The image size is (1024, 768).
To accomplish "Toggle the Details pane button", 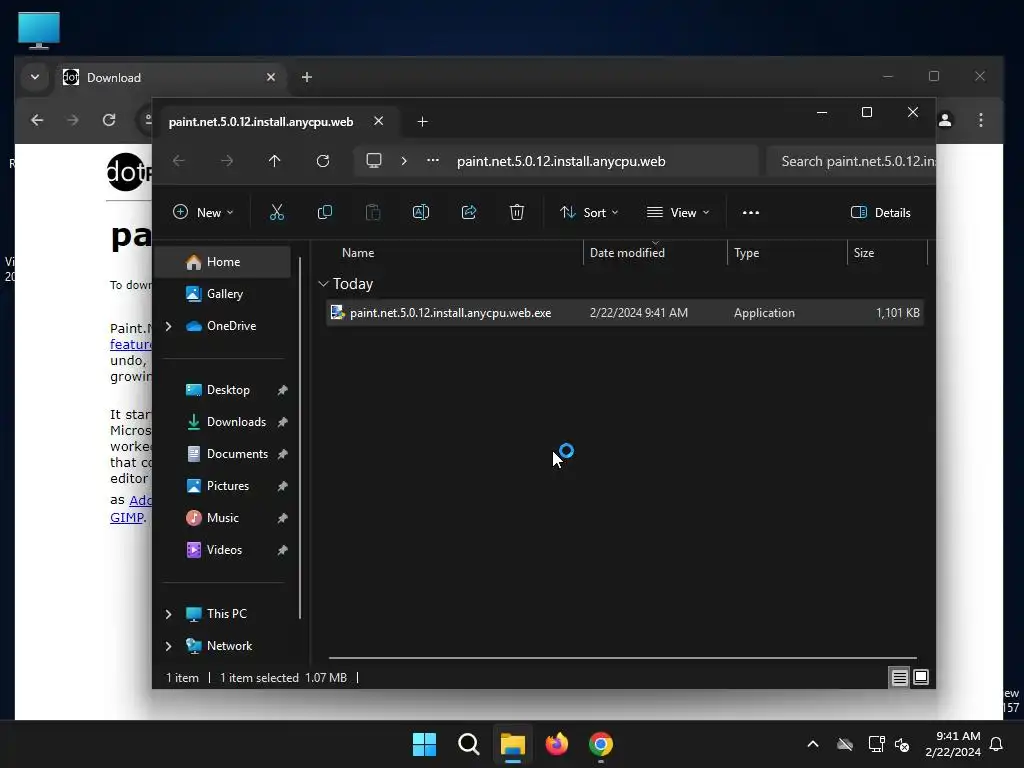I will coord(880,212).
